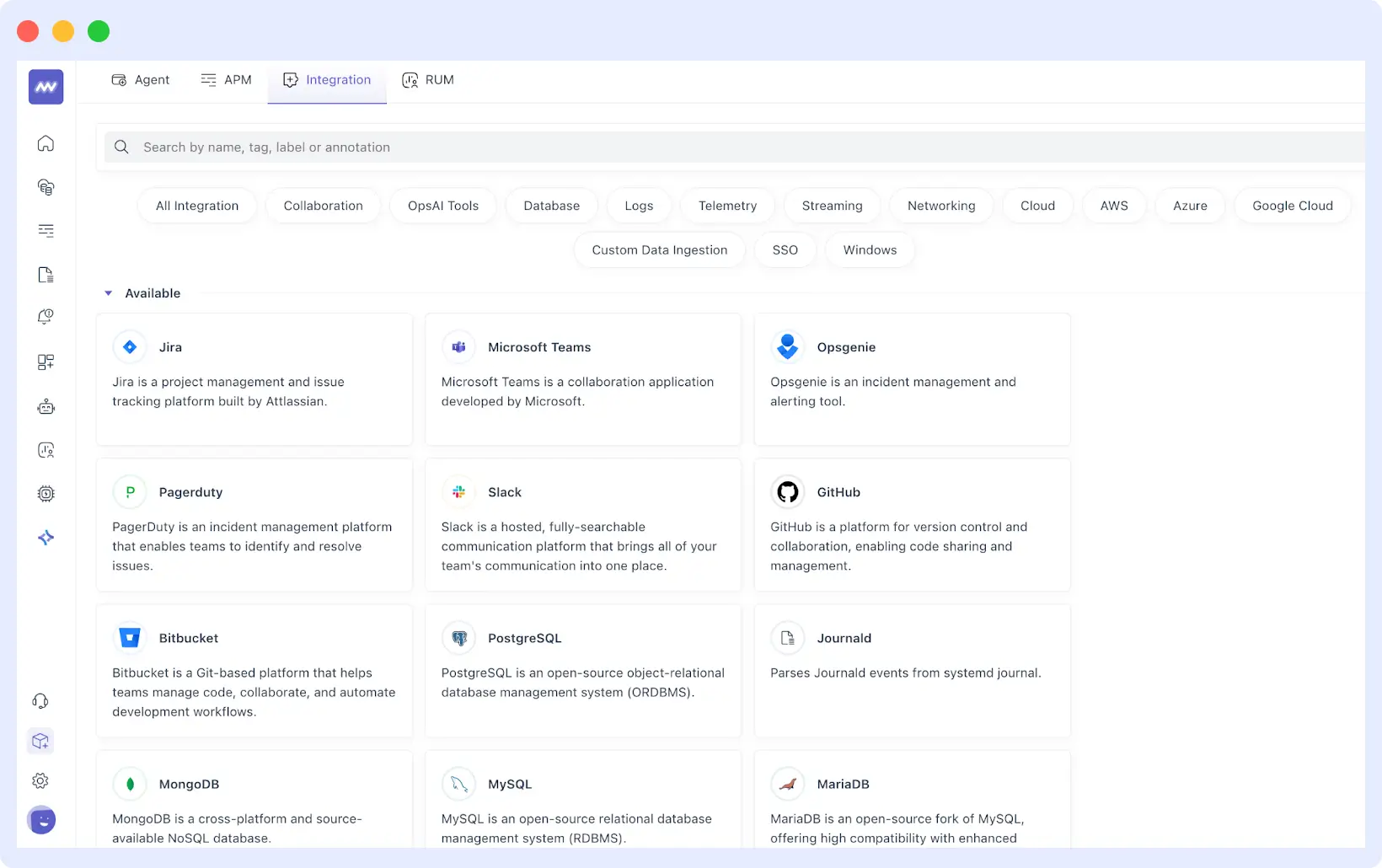This screenshot has width=1382, height=868.
Task: Filter by Telemetry category
Action: pos(728,206)
